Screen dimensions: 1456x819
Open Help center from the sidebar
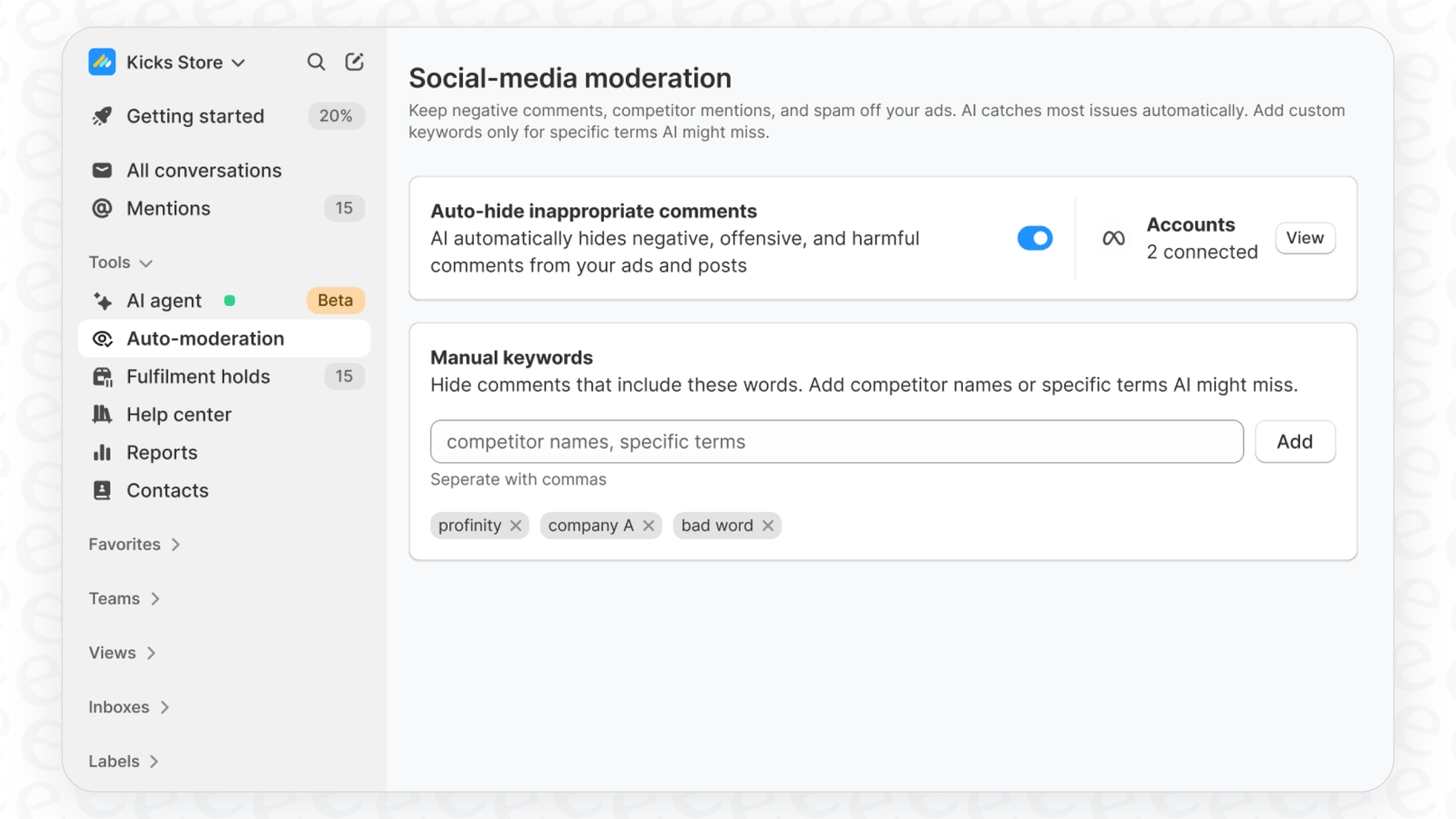tap(179, 414)
